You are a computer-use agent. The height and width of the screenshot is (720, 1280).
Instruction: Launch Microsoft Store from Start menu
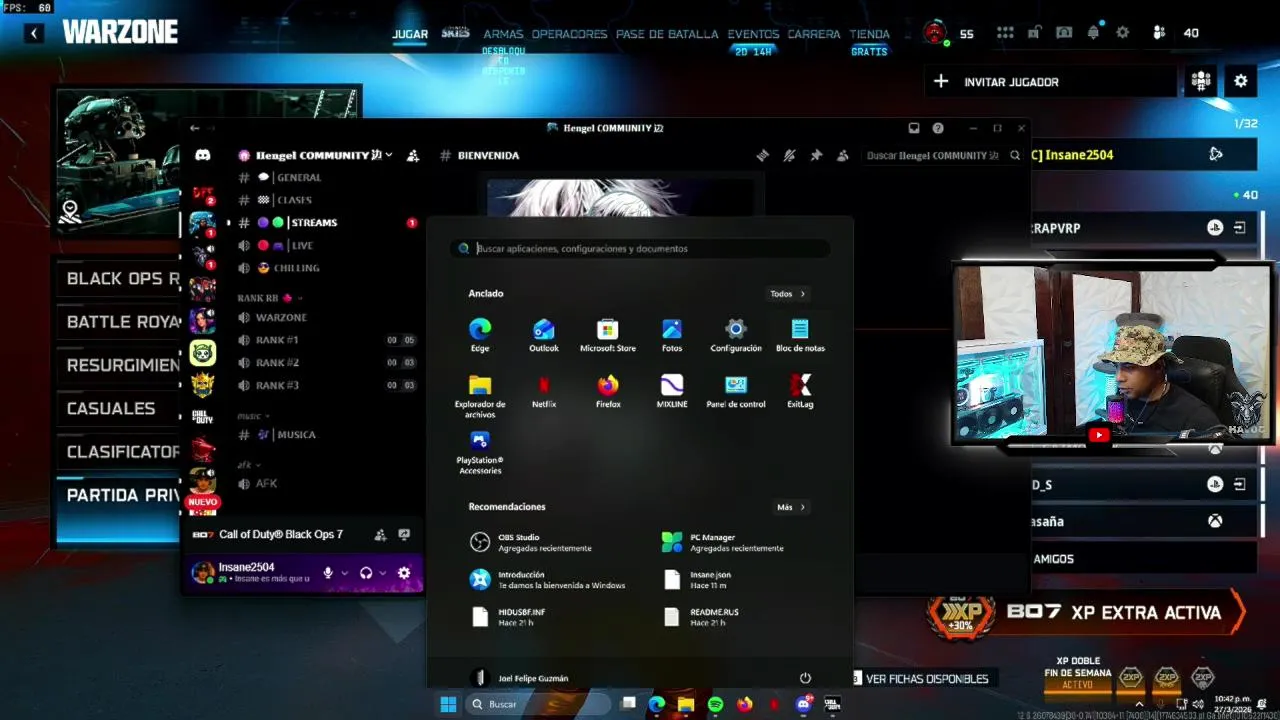(608, 335)
